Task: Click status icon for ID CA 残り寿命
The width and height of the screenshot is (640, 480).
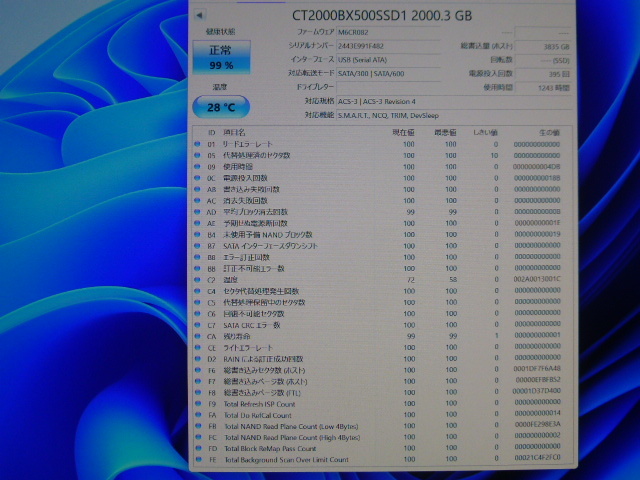Action: 198,336
